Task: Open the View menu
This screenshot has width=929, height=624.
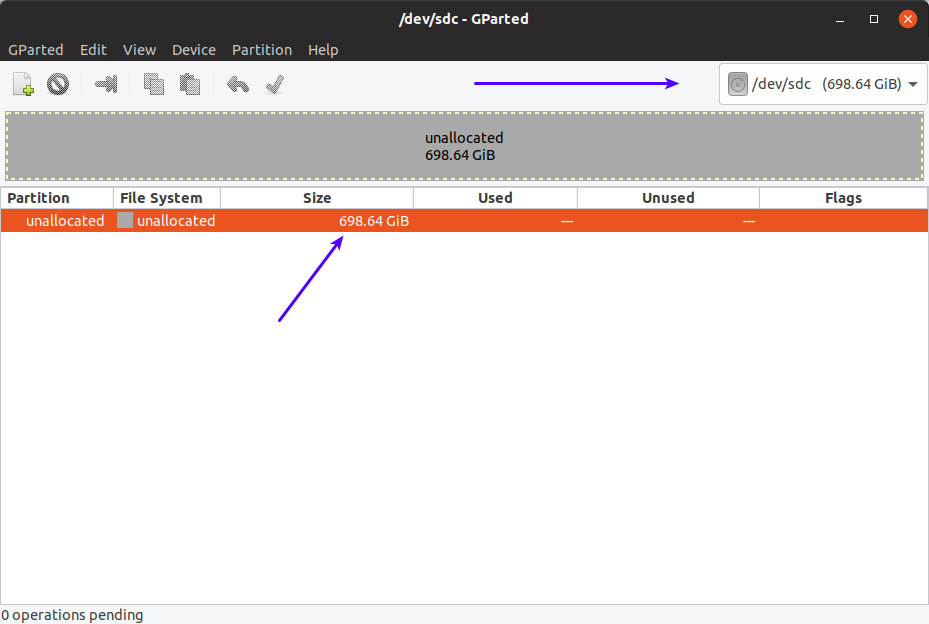Action: 139,50
